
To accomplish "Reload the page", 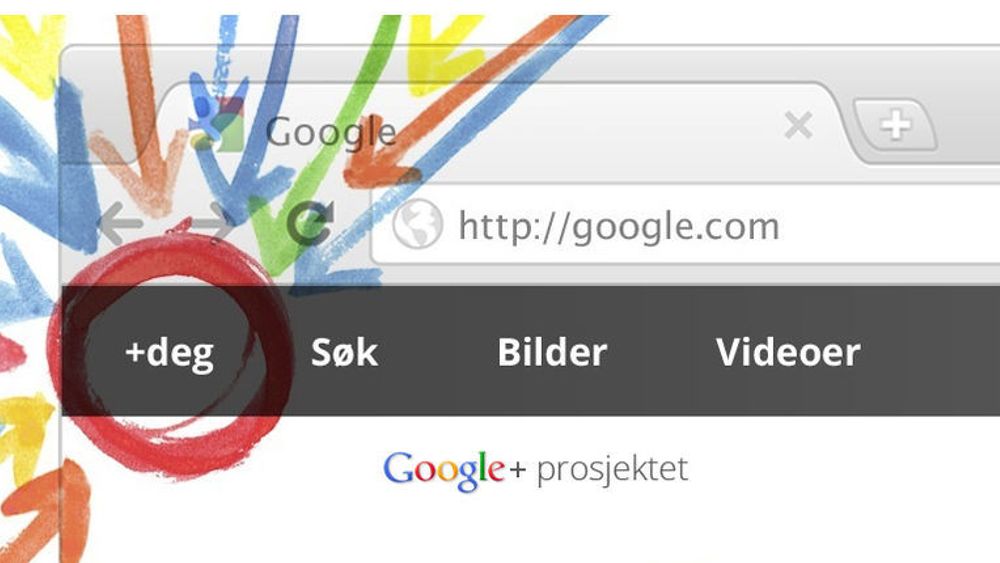I will coord(310,223).
